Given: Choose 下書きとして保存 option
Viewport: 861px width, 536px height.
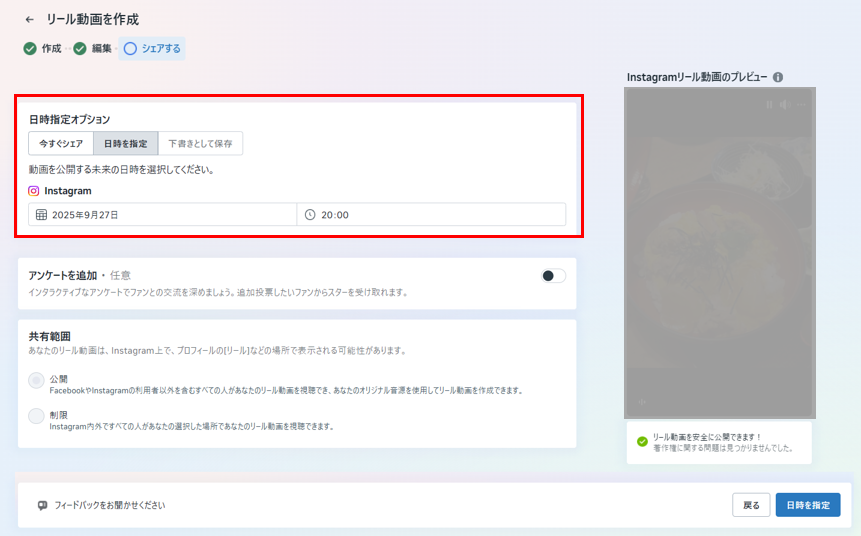Looking at the screenshot, I should tap(200, 144).
